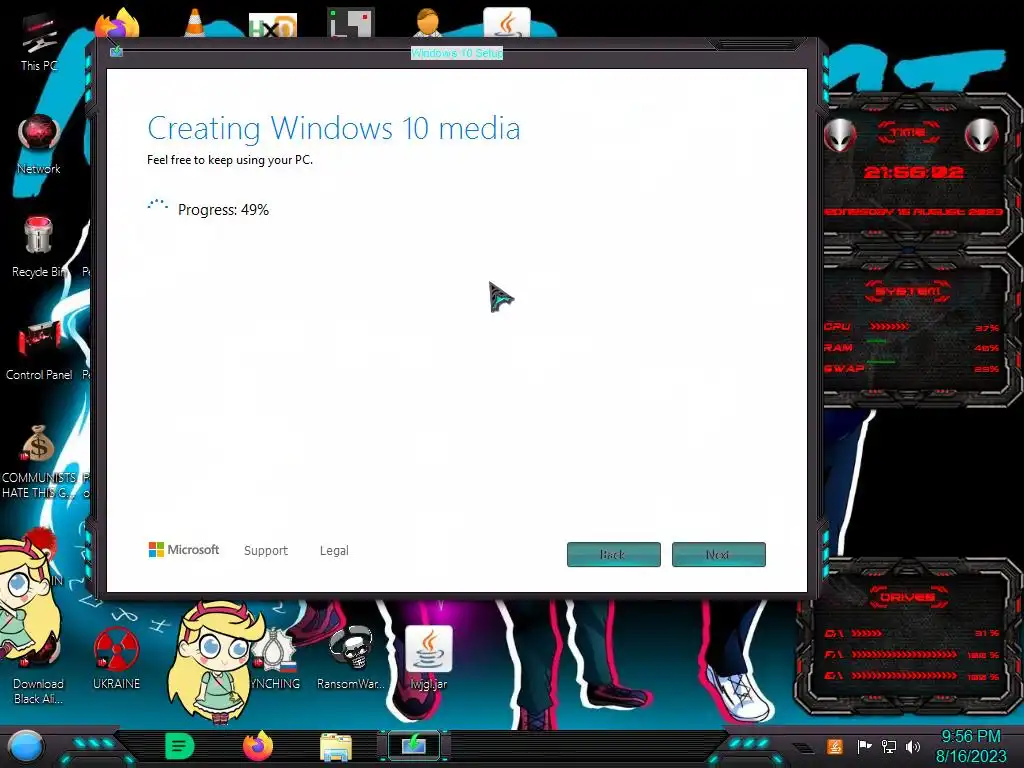
Task: Open the volume speaker tray icon
Action: [913, 746]
